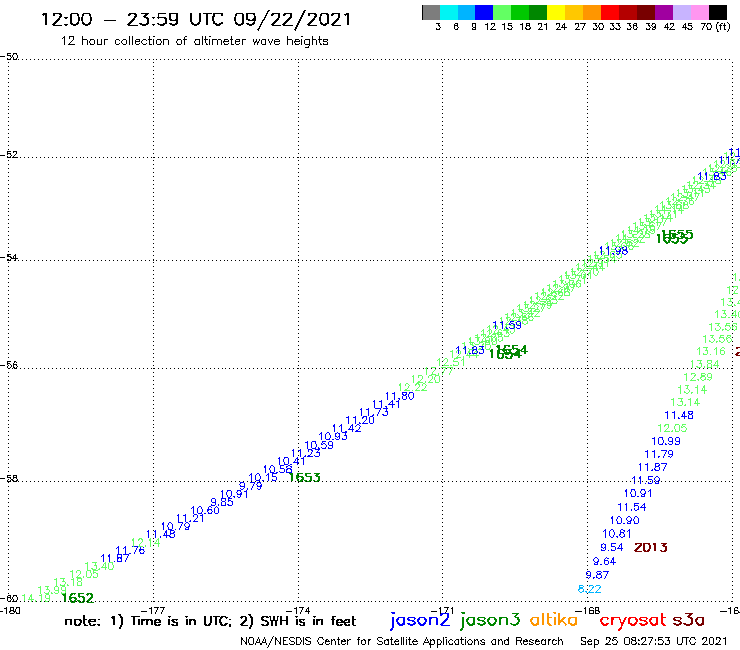Click the wave height value '10.15'
The width and height of the screenshot is (740, 650).
coord(263,478)
